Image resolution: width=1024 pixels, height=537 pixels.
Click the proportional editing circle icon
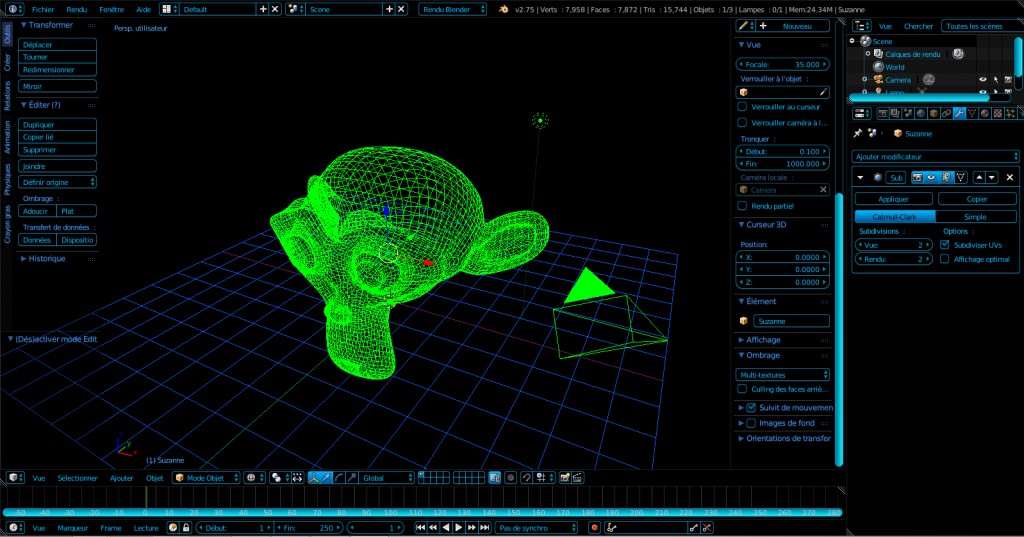(x=511, y=478)
